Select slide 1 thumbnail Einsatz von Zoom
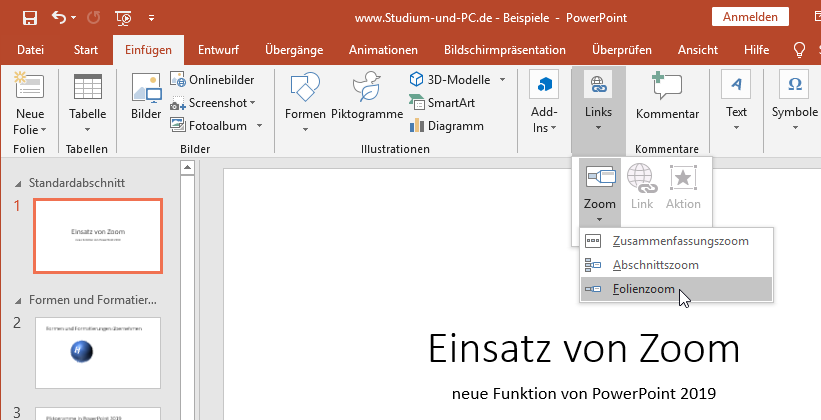Image resolution: width=821 pixels, height=420 pixels. coord(98,236)
